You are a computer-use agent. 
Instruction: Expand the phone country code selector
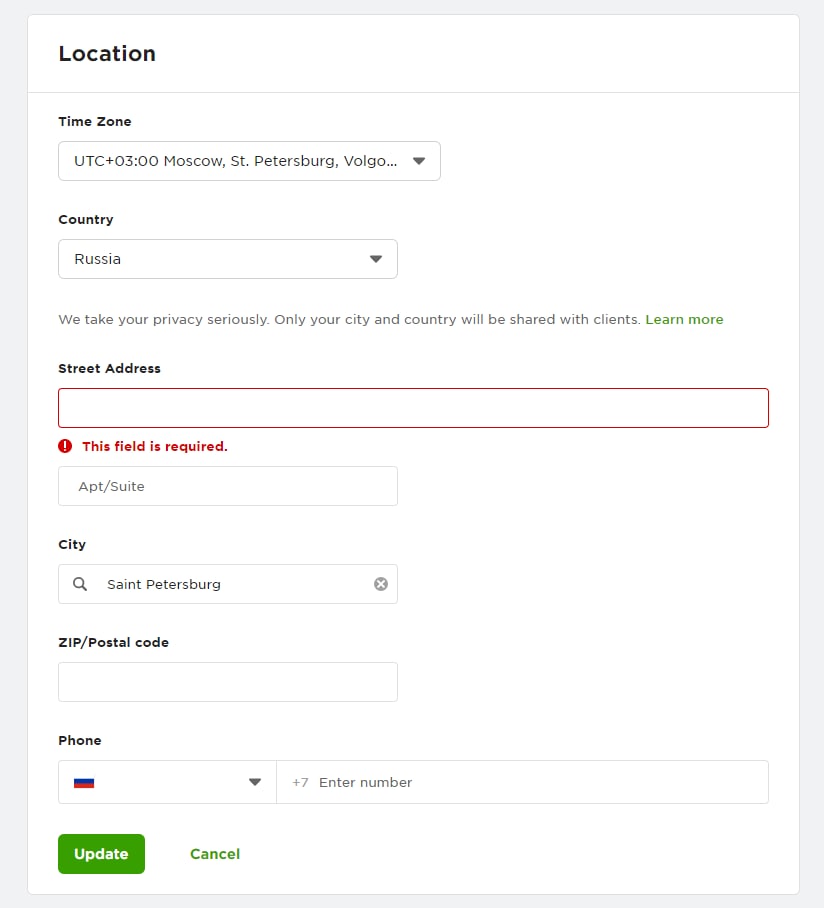[x=167, y=782]
